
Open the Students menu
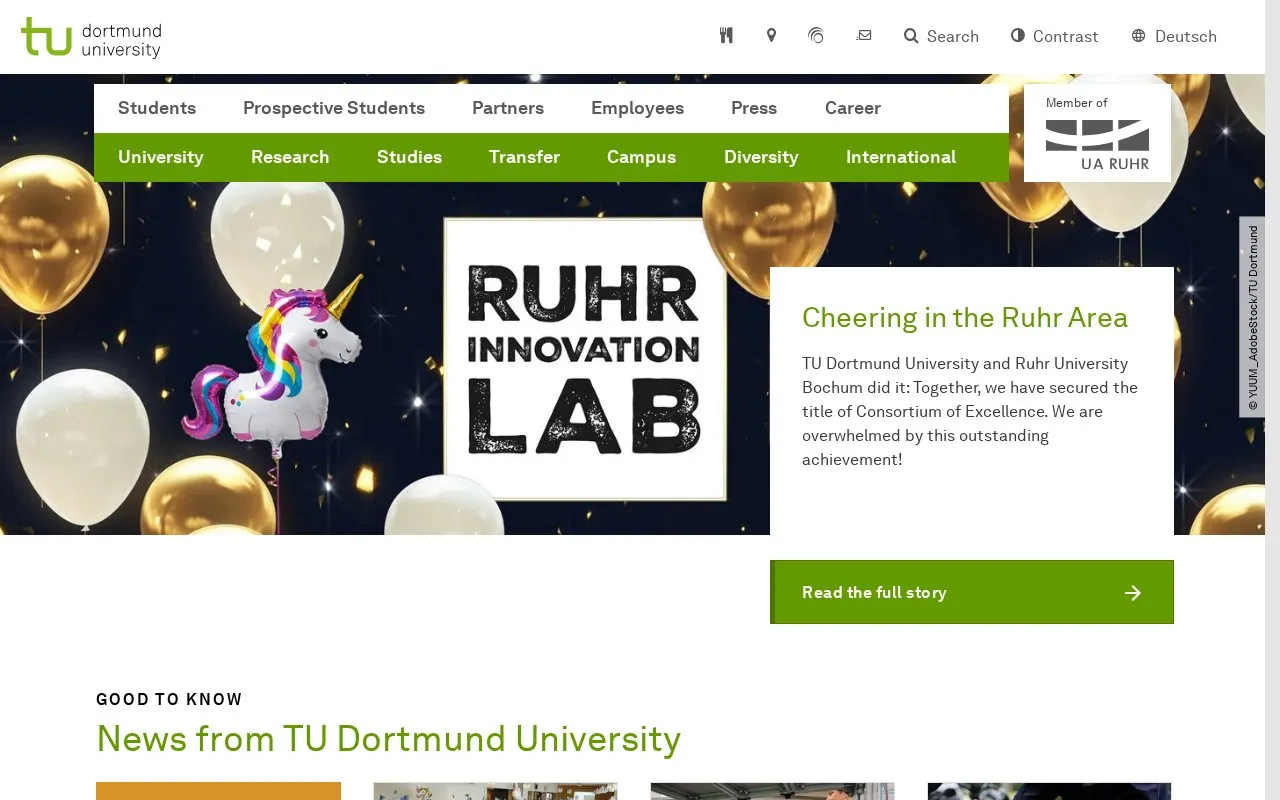[x=157, y=108]
